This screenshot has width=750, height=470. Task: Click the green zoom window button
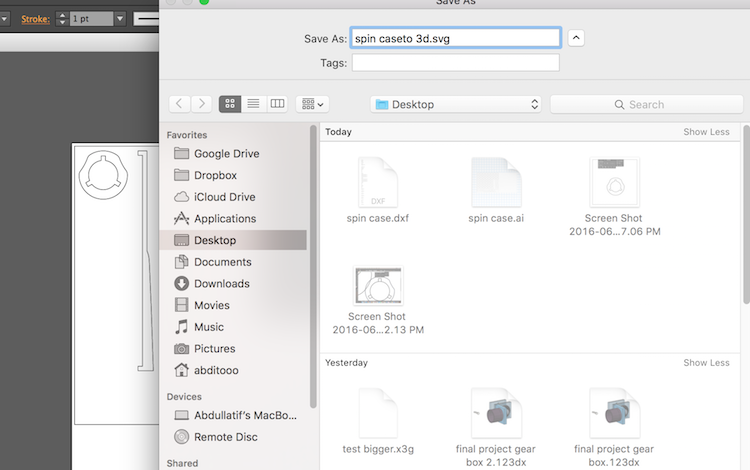pyautogui.click(x=204, y=1)
